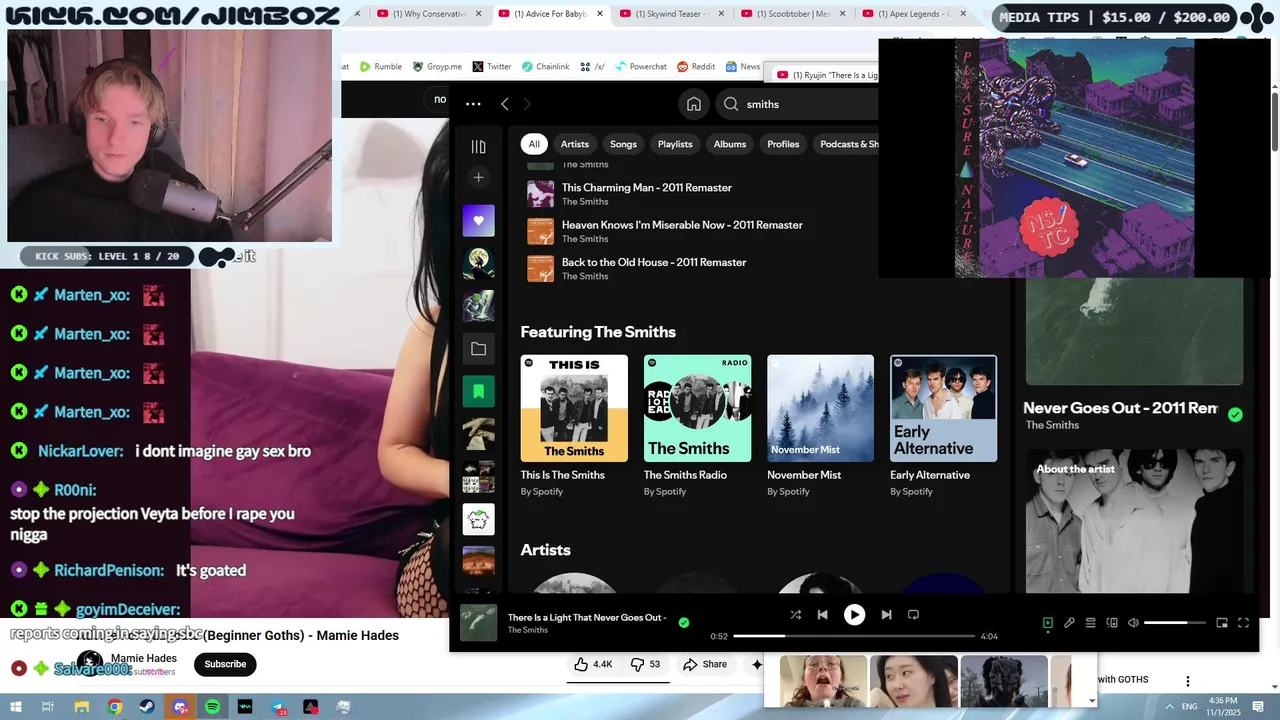Open lyrics microphone icon

pyautogui.click(x=1069, y=623)
